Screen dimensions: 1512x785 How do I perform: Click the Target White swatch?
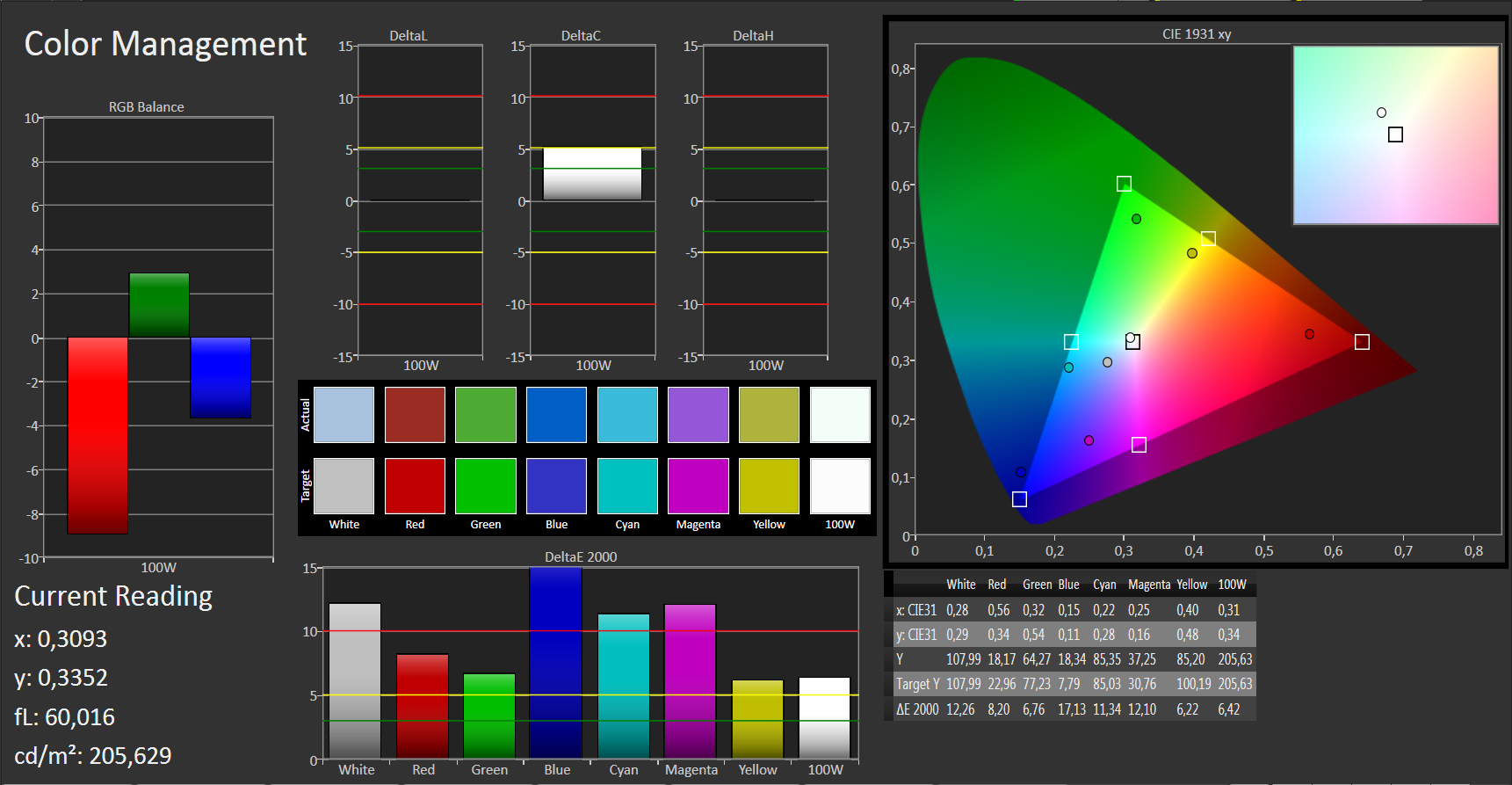click(344, 486)
